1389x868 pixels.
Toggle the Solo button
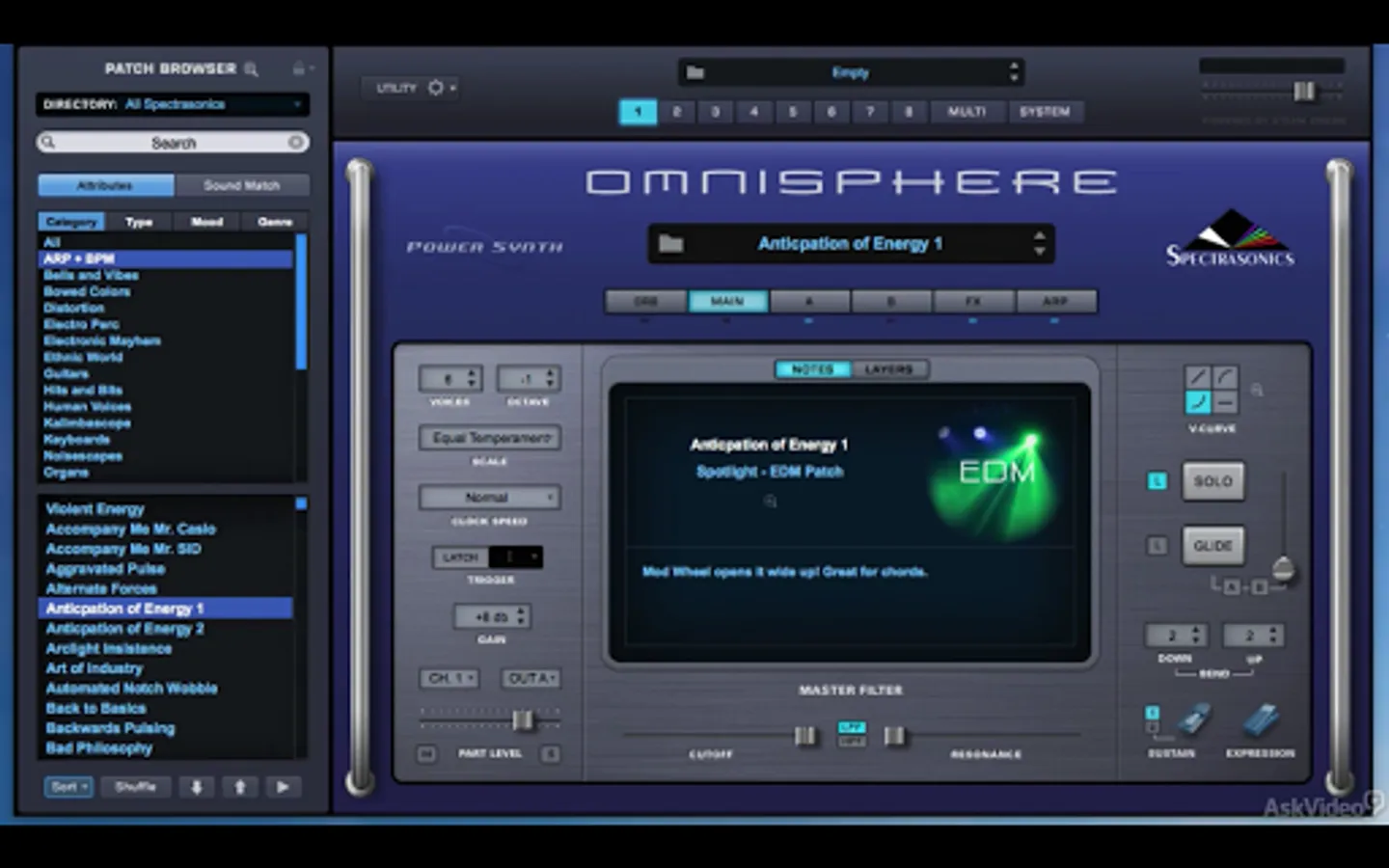coord(1212,481)
